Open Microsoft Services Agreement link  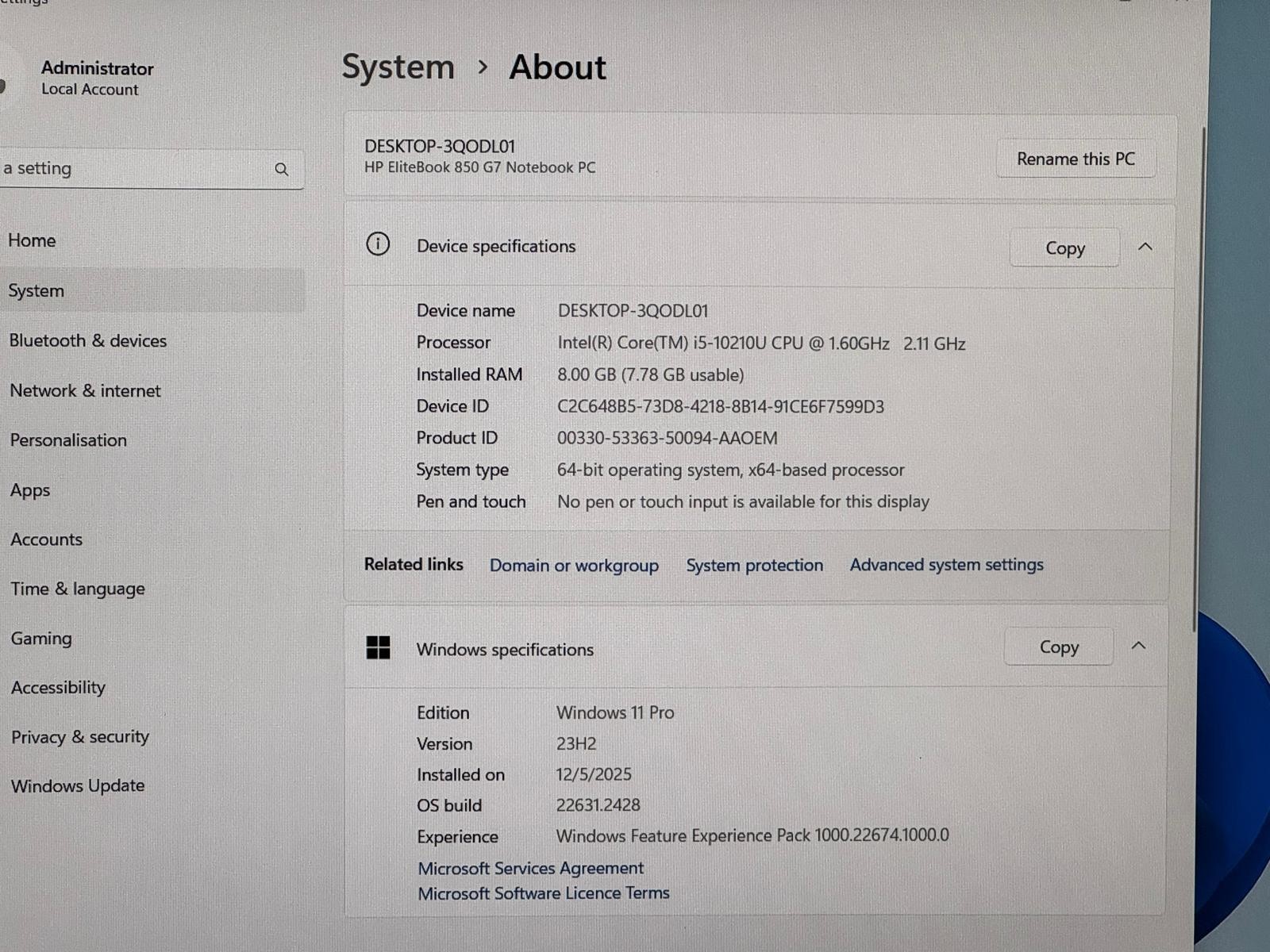530,868
